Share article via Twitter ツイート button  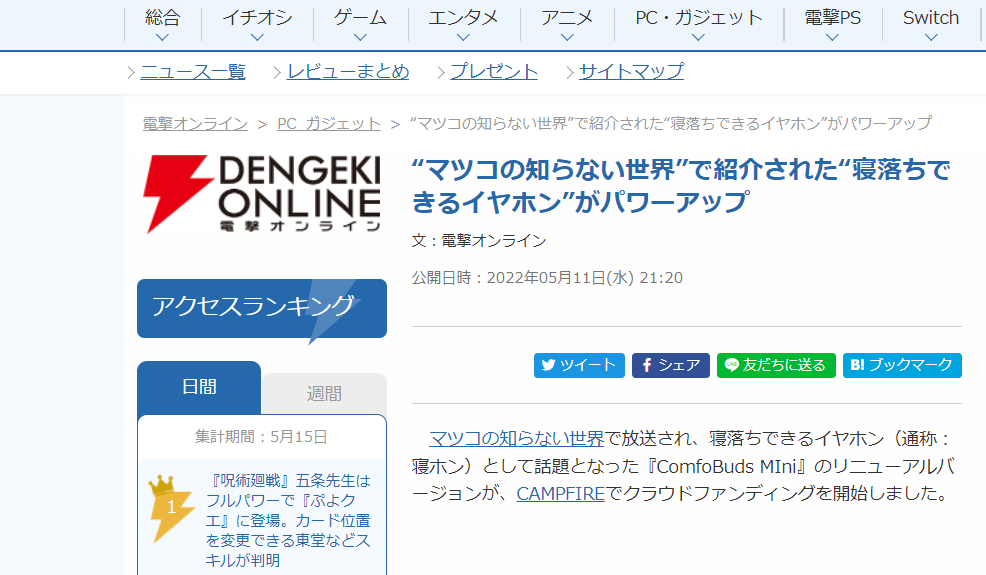(579, 365)
